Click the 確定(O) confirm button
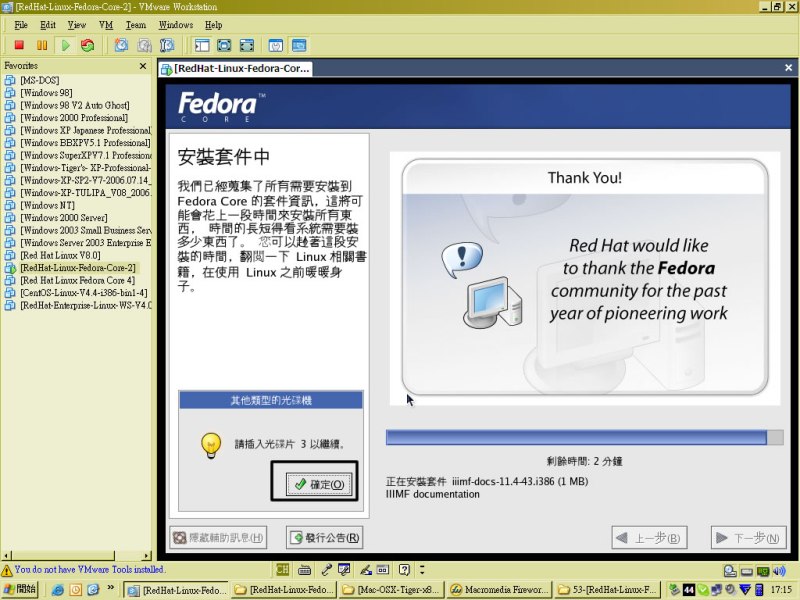This screenshot has height=600, width=800. coord(319,484)
